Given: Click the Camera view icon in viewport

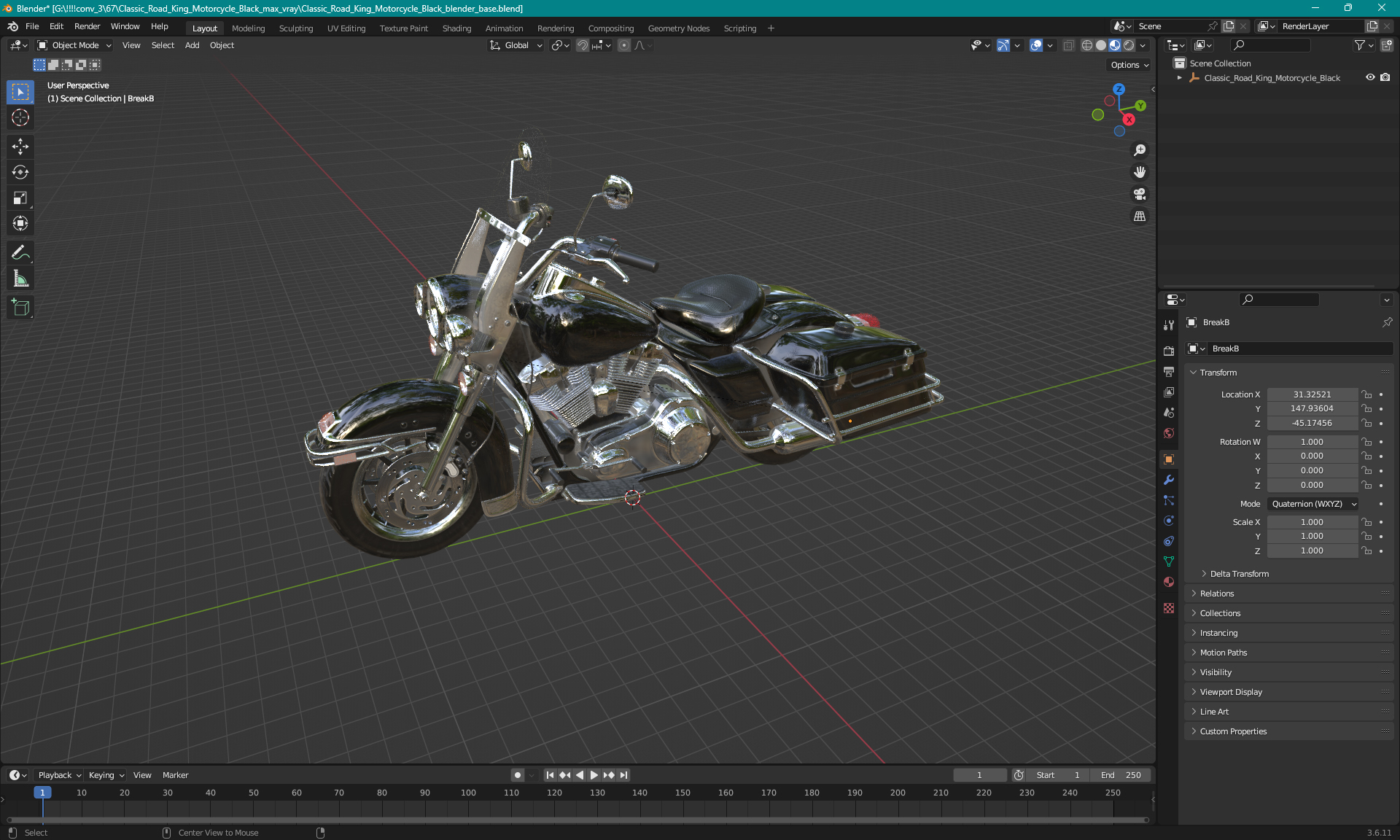Looking at the screenshot, I should point(1140,195).
